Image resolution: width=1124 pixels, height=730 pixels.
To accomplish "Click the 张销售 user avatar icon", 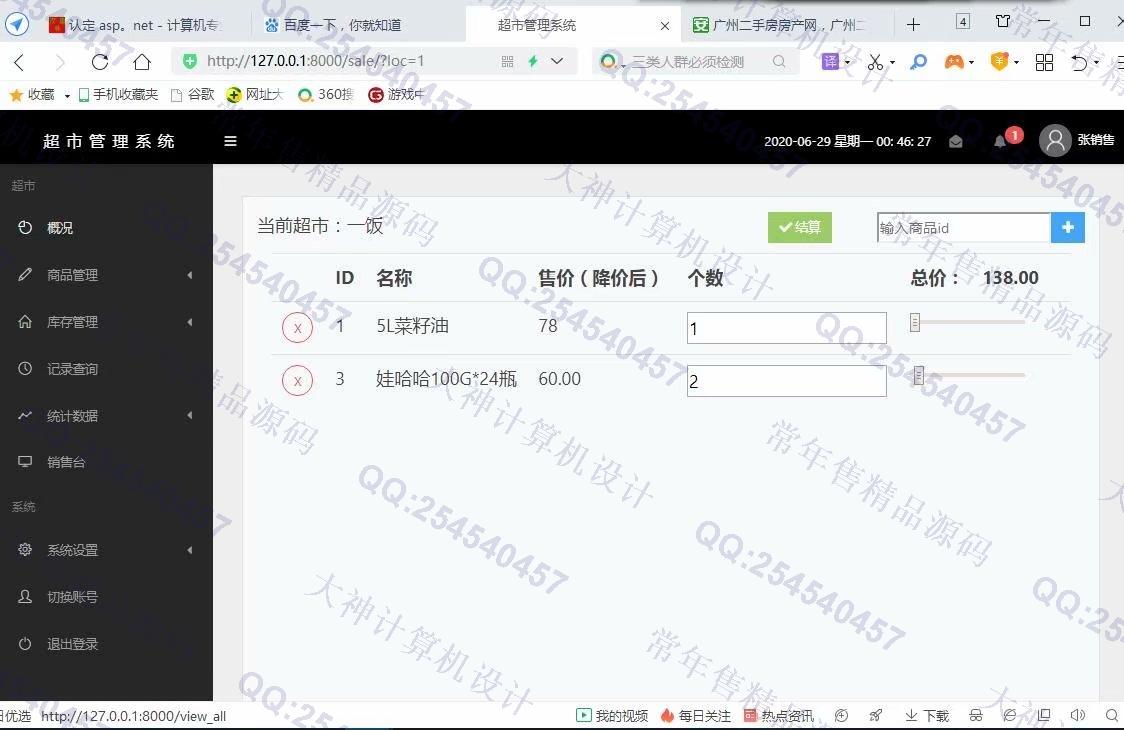I will [x=1054, y=141].
